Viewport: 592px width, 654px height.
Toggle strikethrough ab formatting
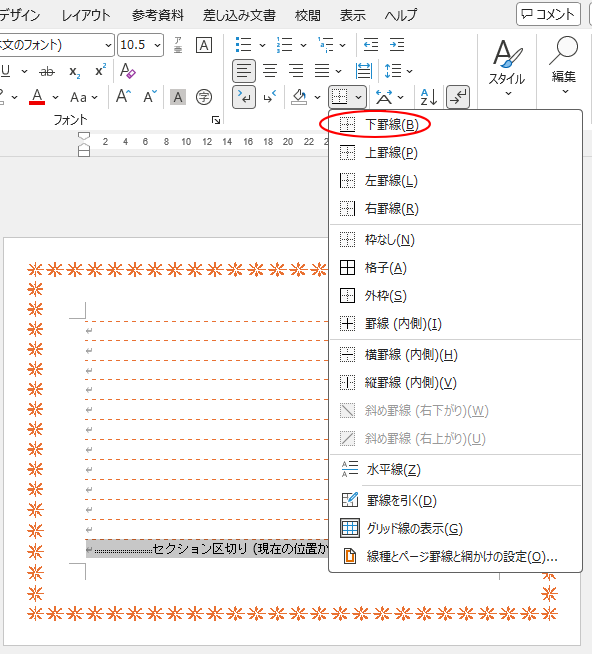(x=47, y=71)
